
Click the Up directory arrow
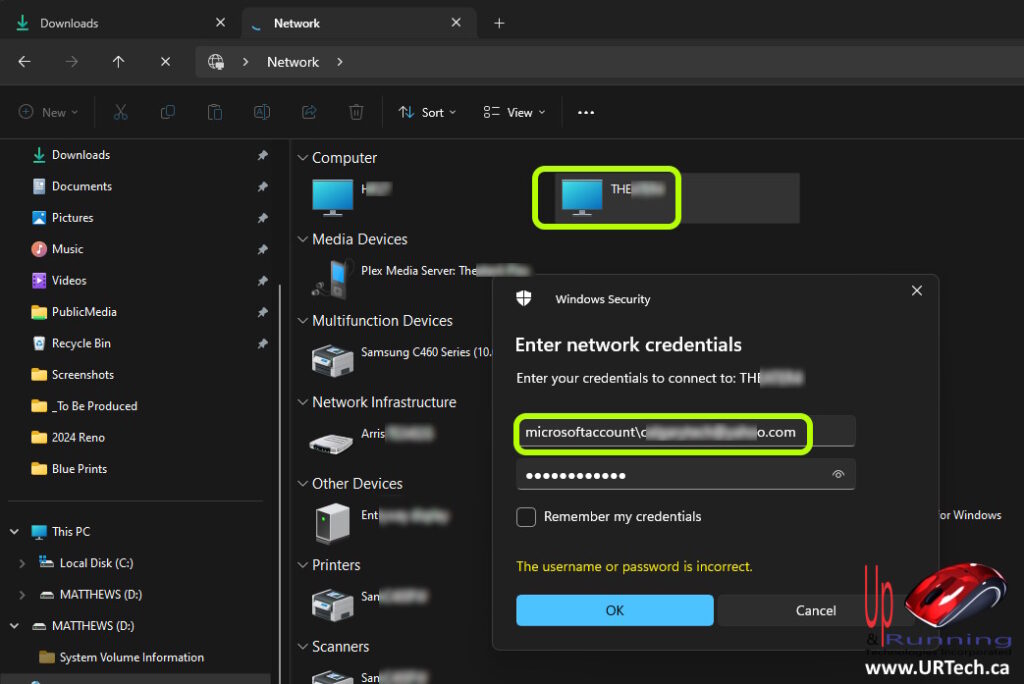click(x=118, y=62)
